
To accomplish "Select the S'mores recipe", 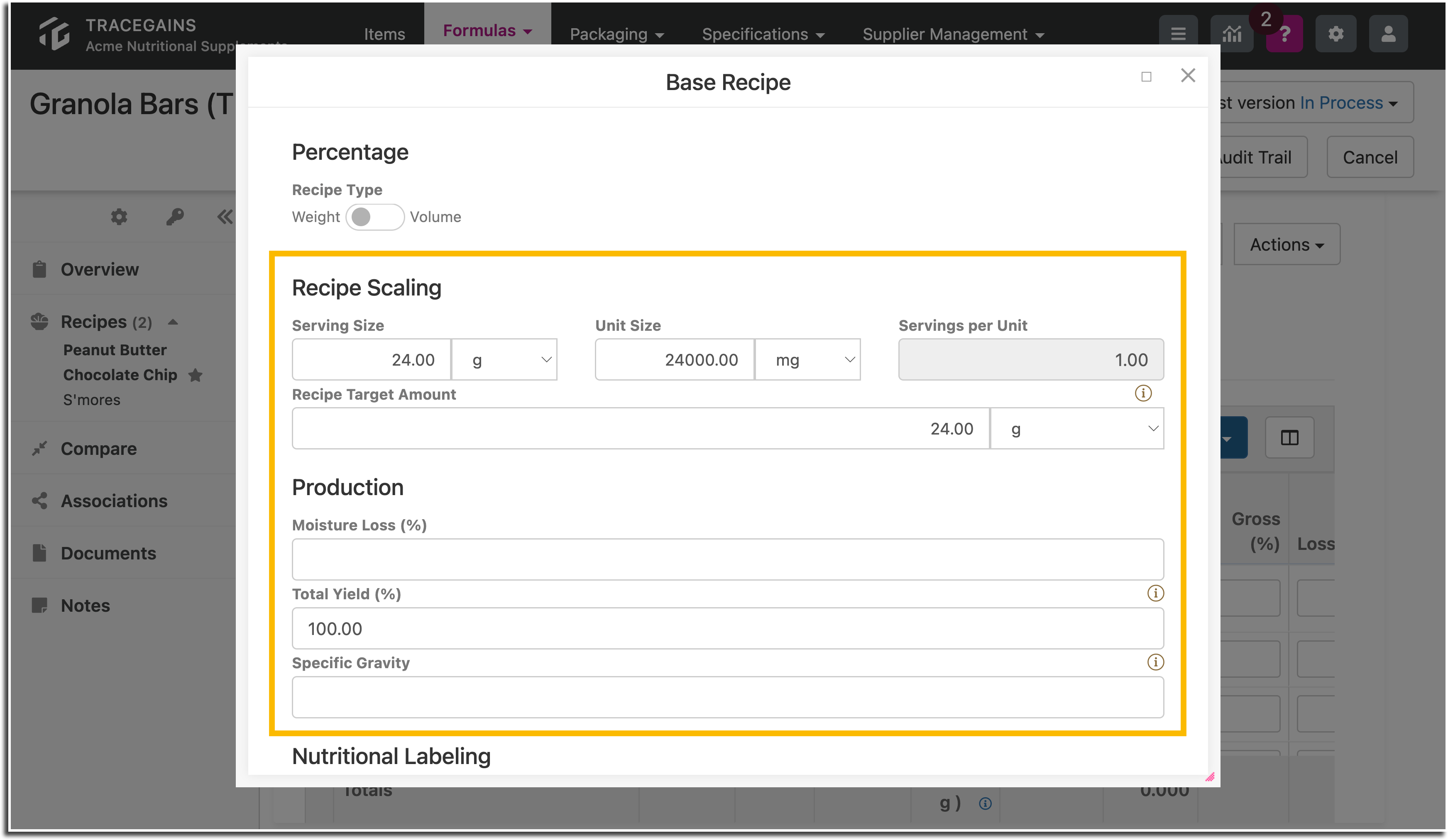I will [x=91, y=400].
